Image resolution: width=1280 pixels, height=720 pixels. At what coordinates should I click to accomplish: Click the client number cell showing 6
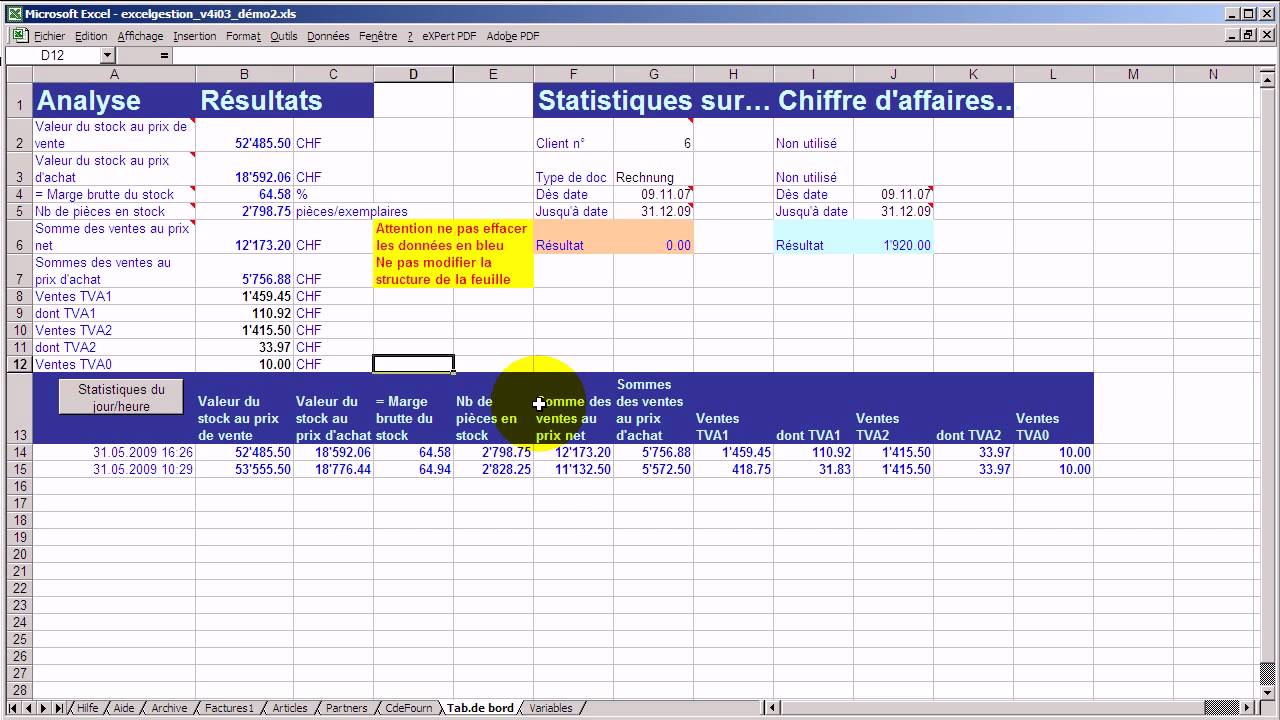tap(653, 135)
